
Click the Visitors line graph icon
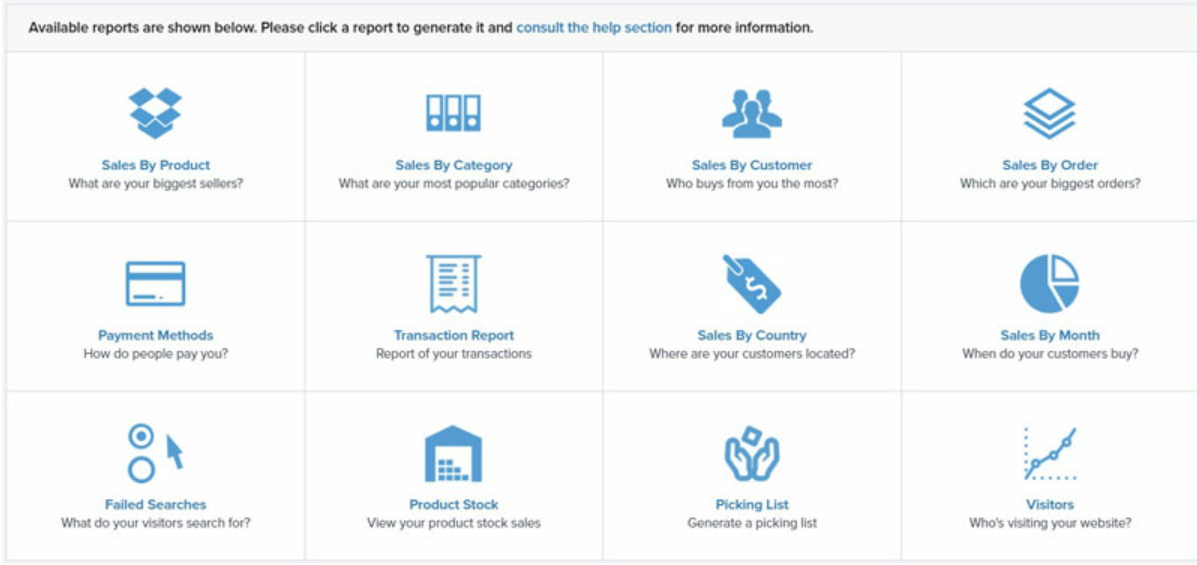[x=1050, y=454]
